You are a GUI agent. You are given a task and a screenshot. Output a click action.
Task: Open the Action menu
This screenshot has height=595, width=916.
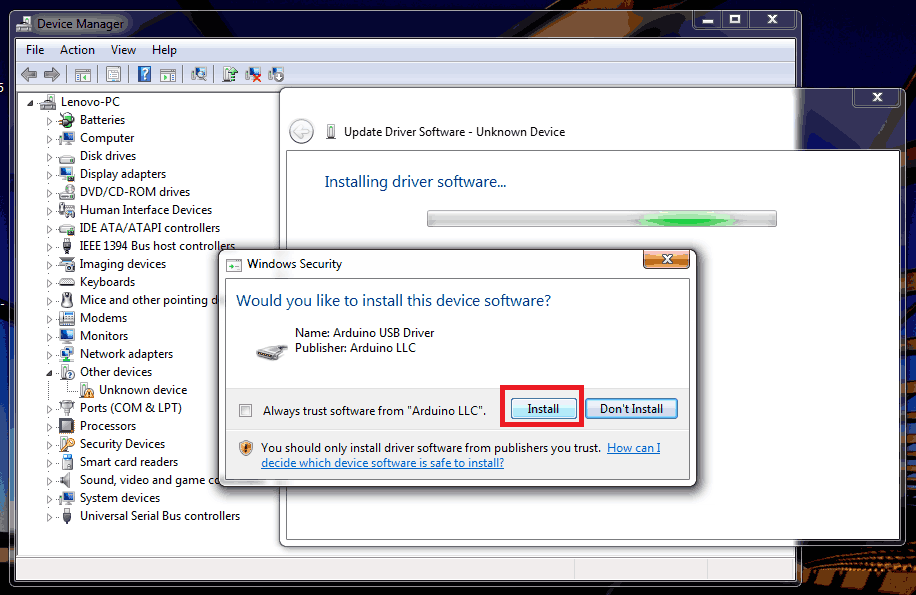coord(77,49)
